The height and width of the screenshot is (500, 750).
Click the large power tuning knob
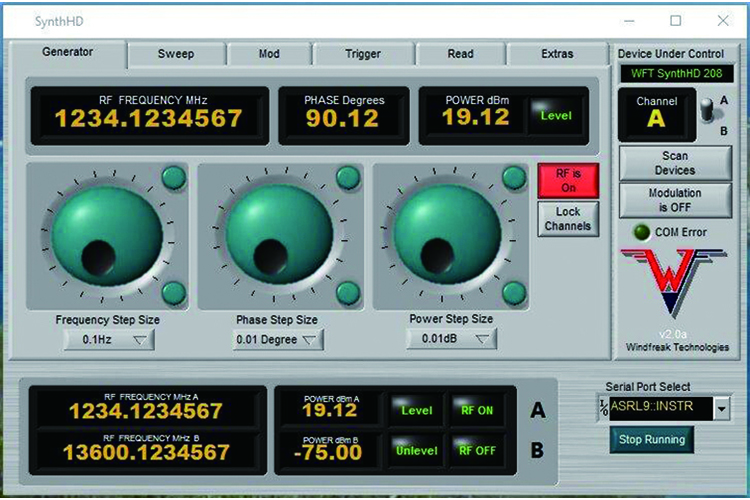(448, 235)
